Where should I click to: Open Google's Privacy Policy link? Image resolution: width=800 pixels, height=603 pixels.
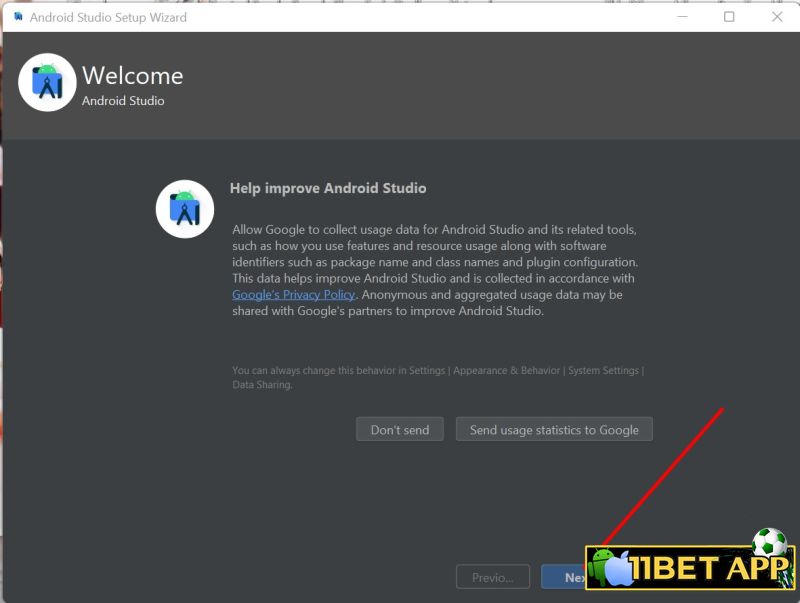click(293, 294)
